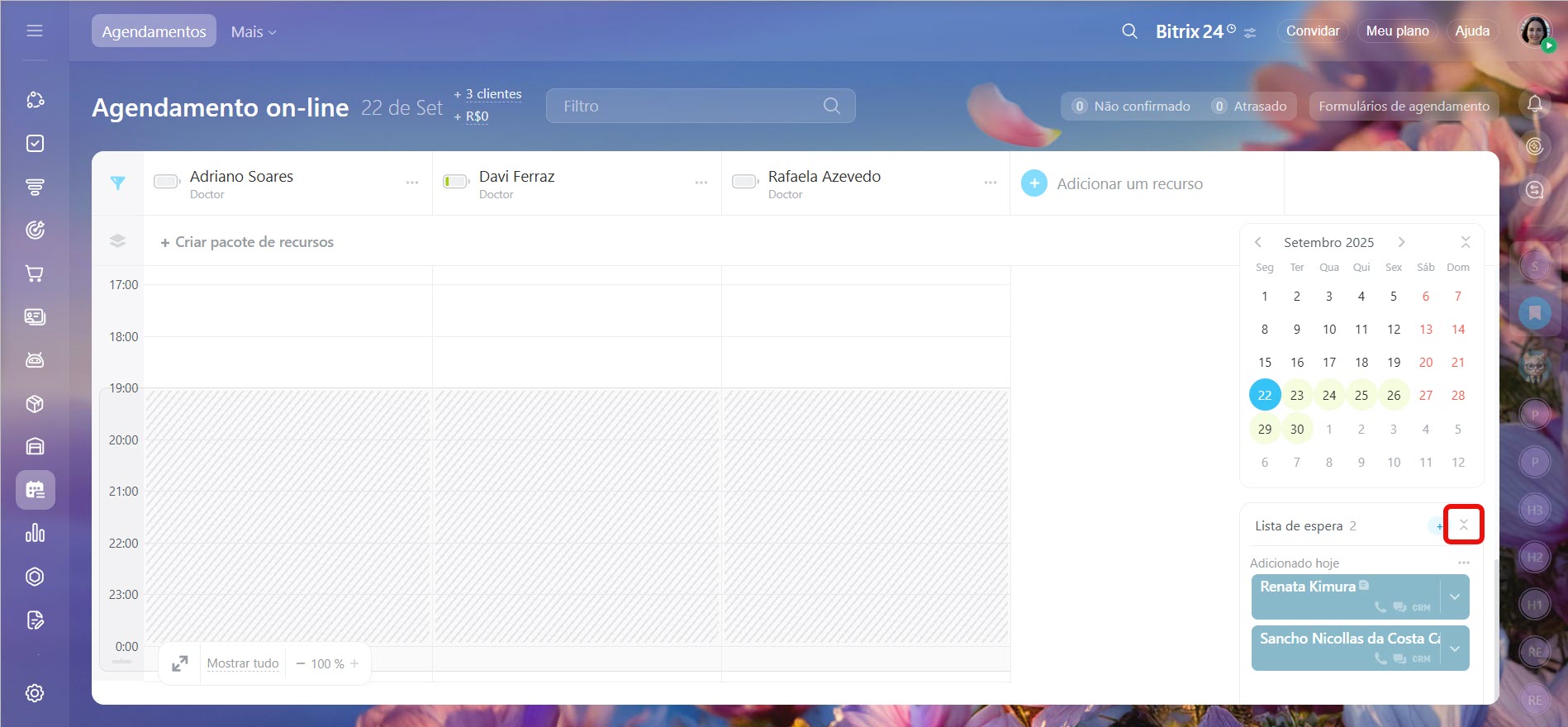Increase zoom with the plus next to 100 %

coord(354,663)
